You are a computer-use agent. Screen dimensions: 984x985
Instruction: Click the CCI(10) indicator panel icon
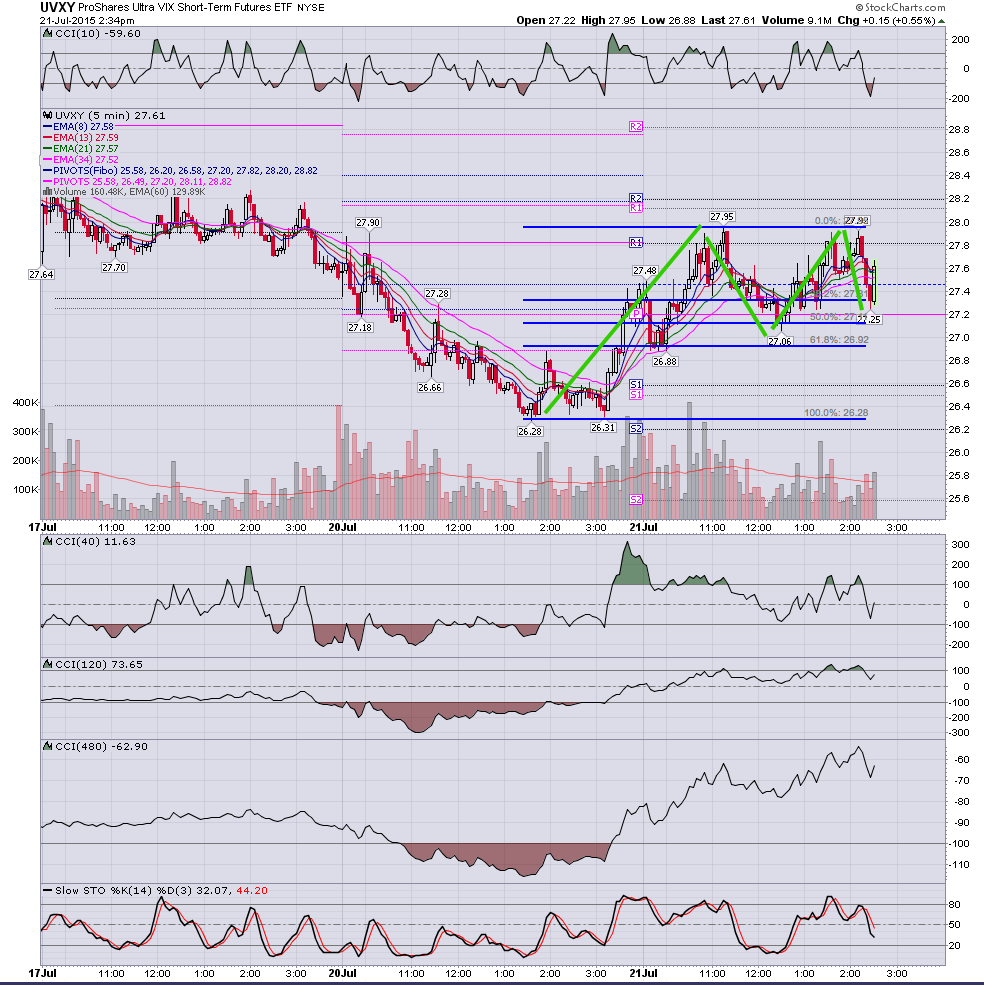tap(47, 33)
